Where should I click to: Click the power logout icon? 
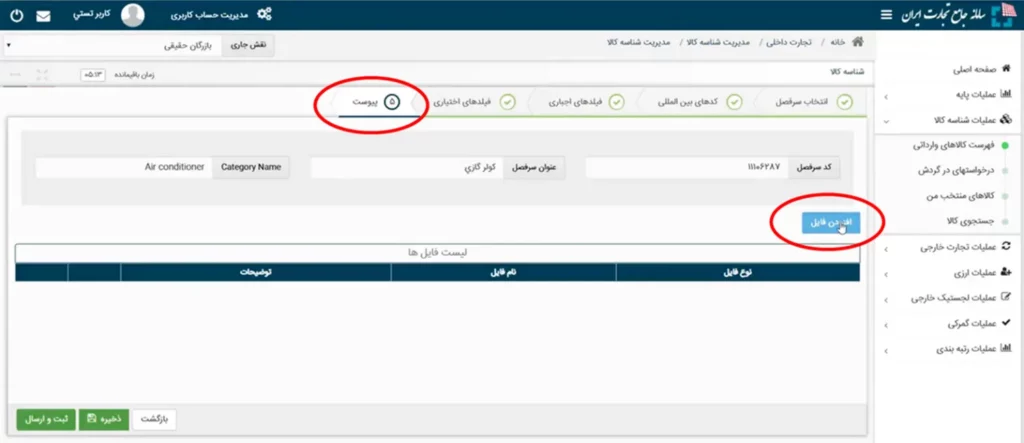[x=16, y=15]
